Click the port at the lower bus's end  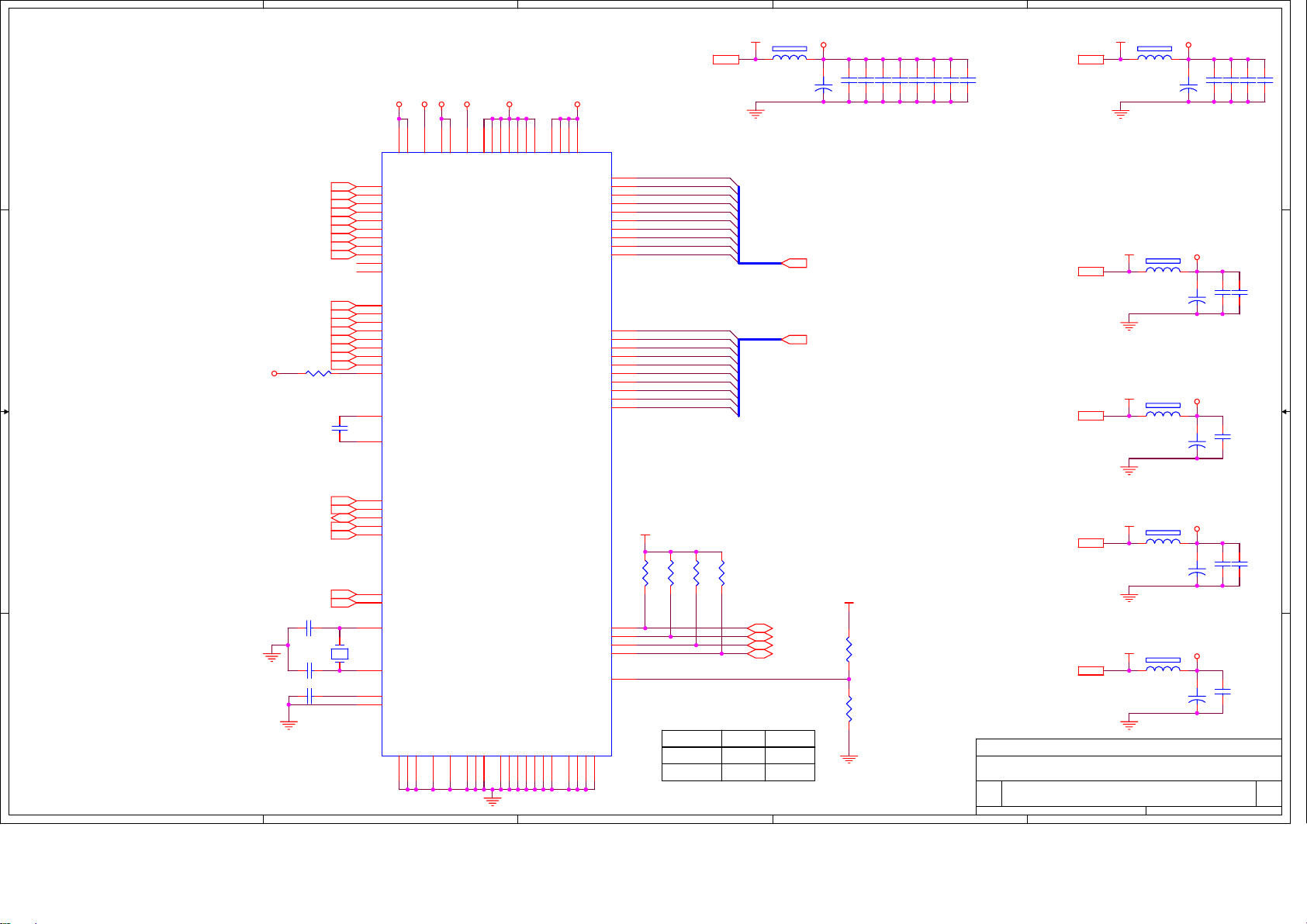click(x=795, y=339)
